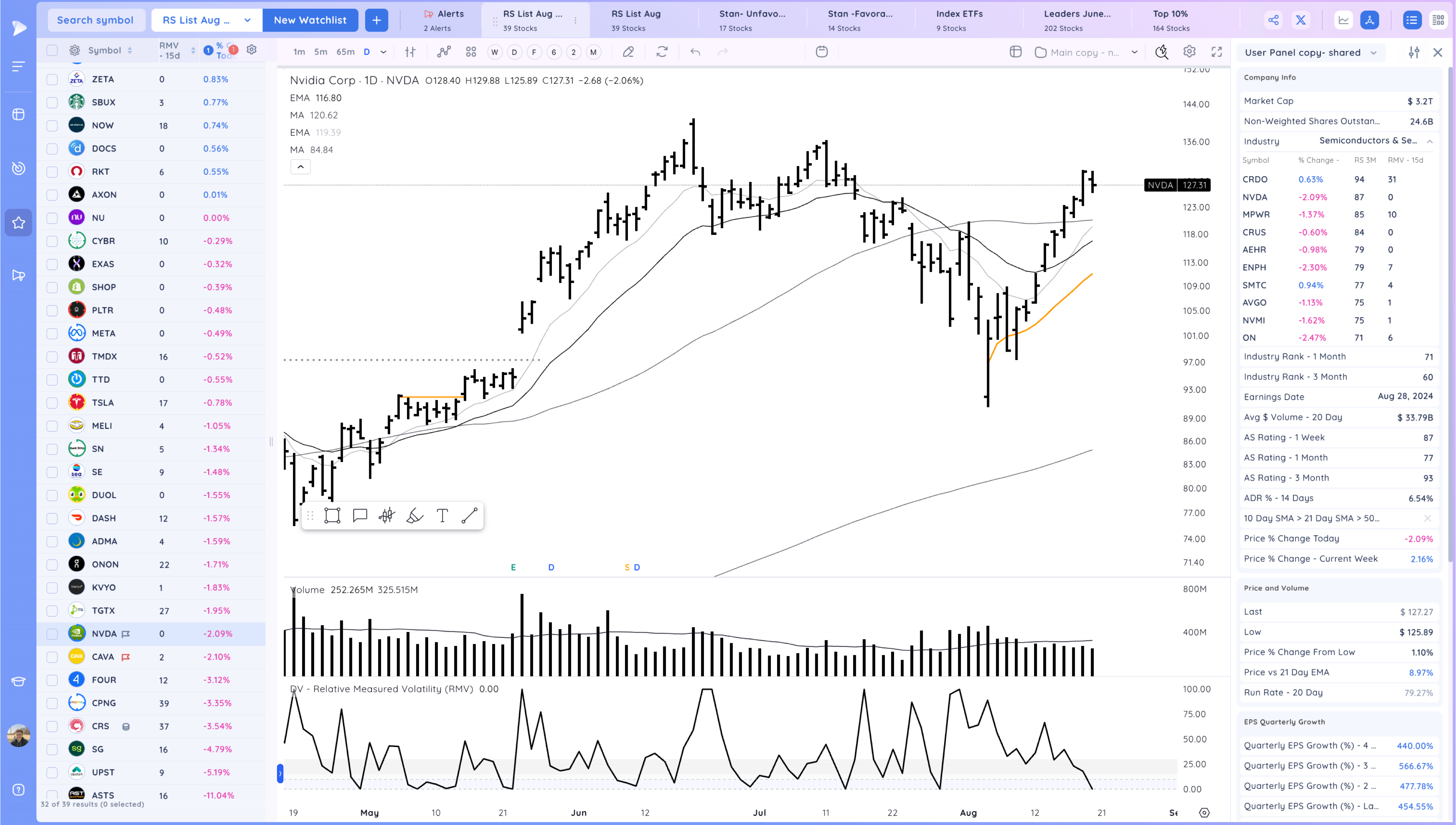Switch to the Index ETFs tab

(959, 20)
